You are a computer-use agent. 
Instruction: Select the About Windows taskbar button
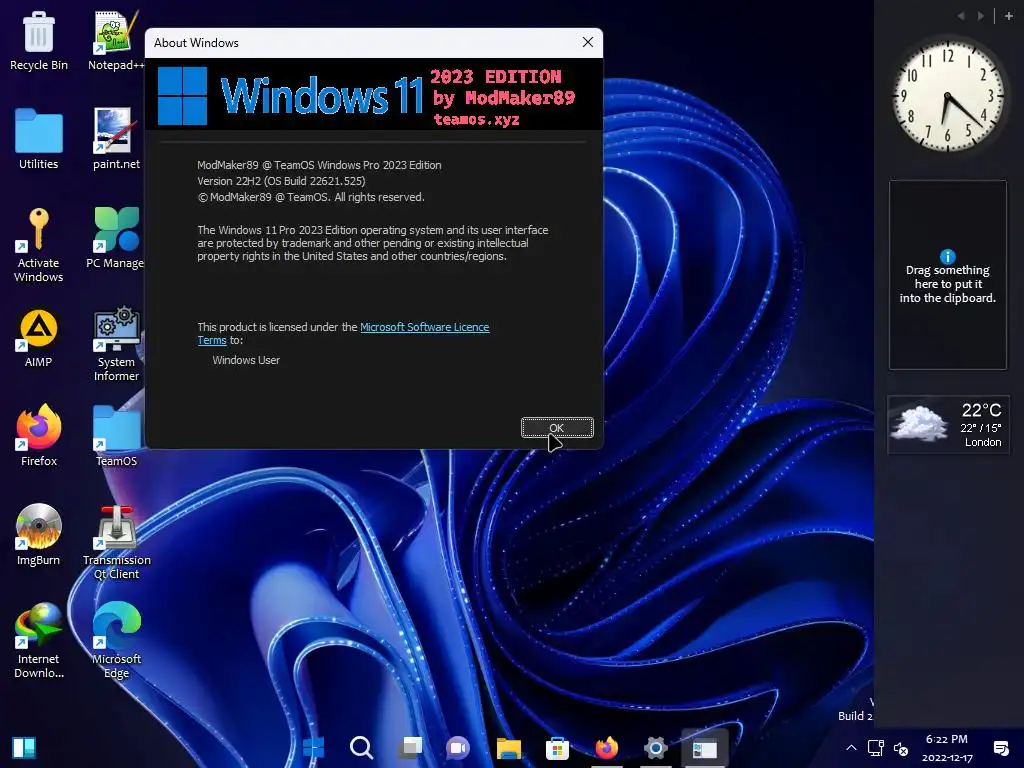pyautogui.click(x=704, y=748)
